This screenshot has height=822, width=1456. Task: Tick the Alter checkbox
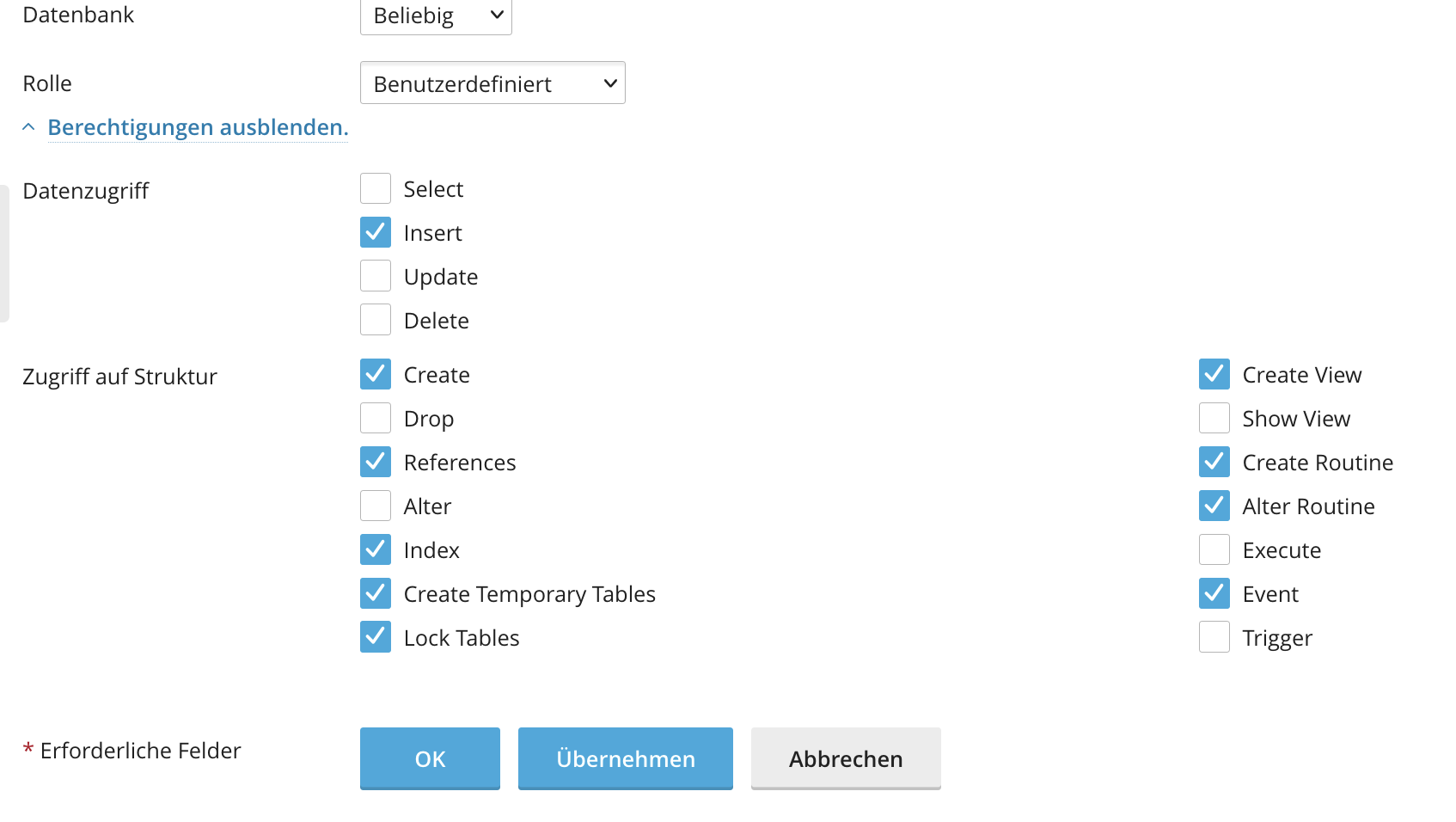(376, 506)
